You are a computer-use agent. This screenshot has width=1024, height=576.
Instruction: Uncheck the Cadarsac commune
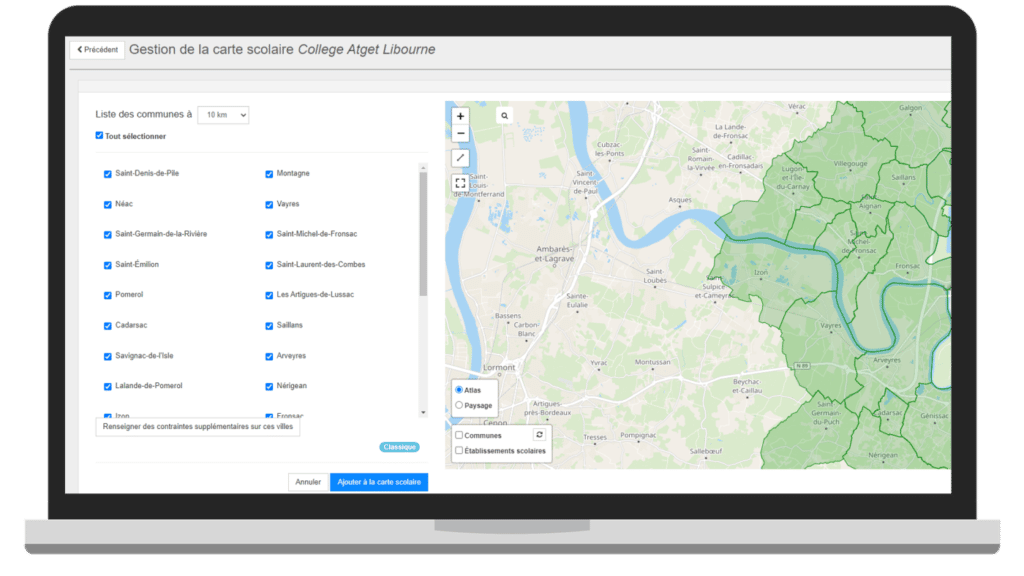tap(108, 326)
